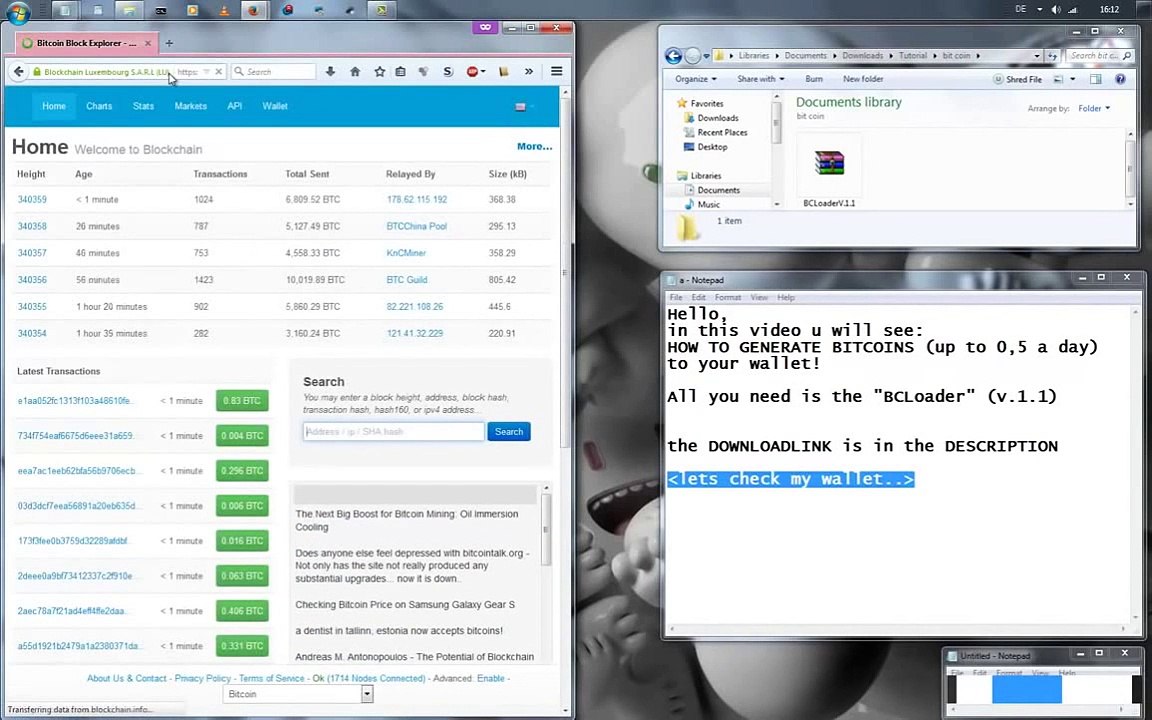Expand the Share with dropdown
1152x720 pixels.
[760, 79]
